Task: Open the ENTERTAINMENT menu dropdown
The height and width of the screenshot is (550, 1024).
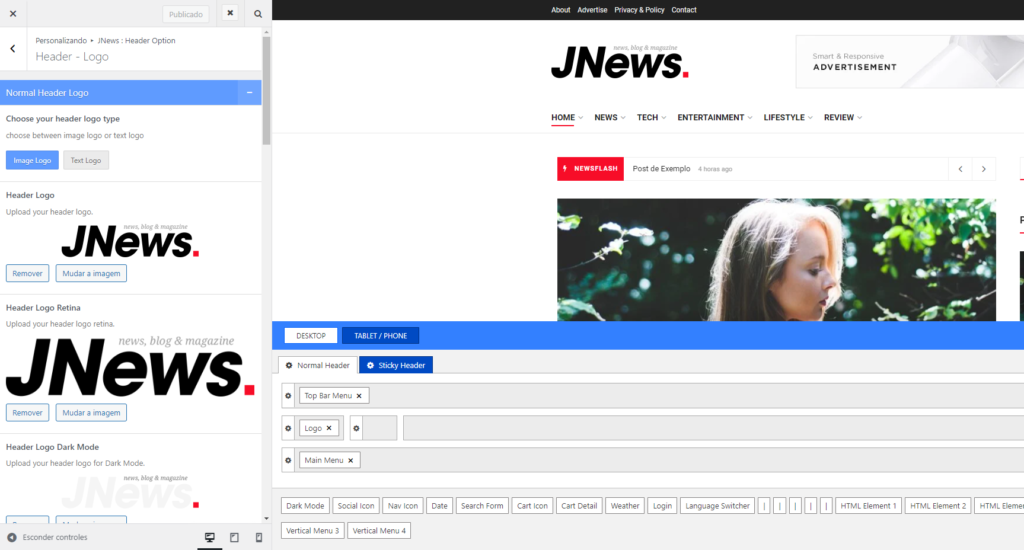Action: pos(714,118)
